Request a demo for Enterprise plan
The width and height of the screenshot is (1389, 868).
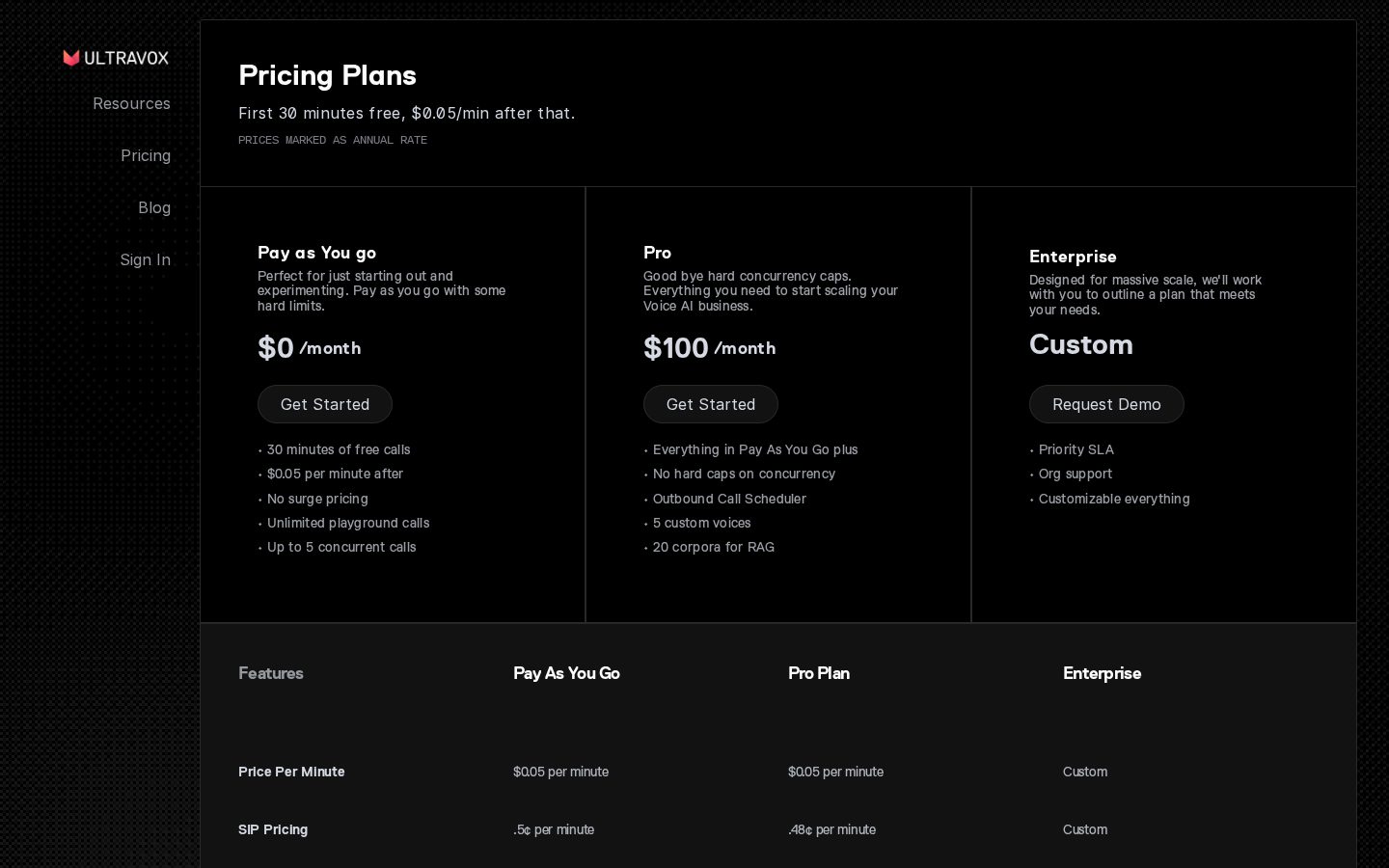point(1106,404)
